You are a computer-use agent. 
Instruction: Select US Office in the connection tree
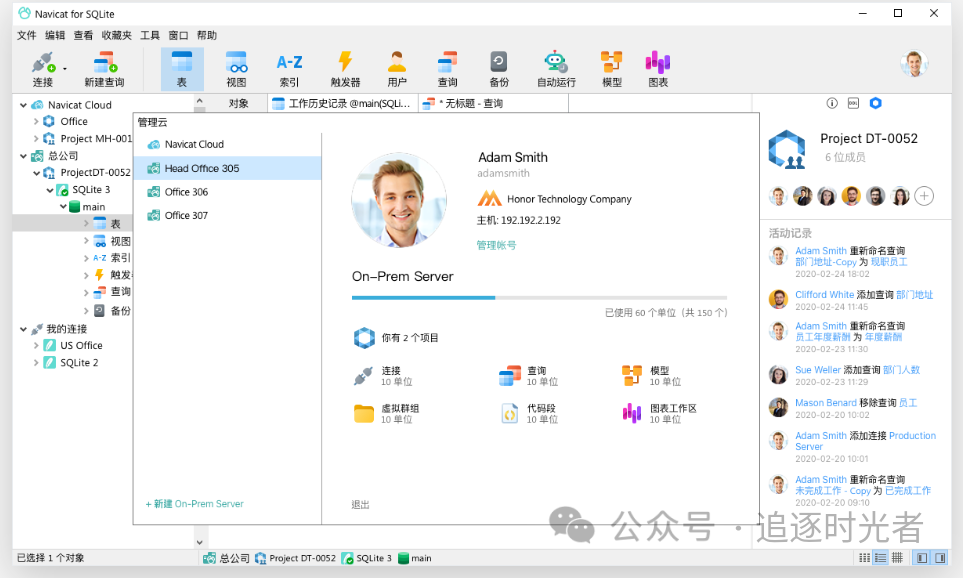(x=81, y=346)
